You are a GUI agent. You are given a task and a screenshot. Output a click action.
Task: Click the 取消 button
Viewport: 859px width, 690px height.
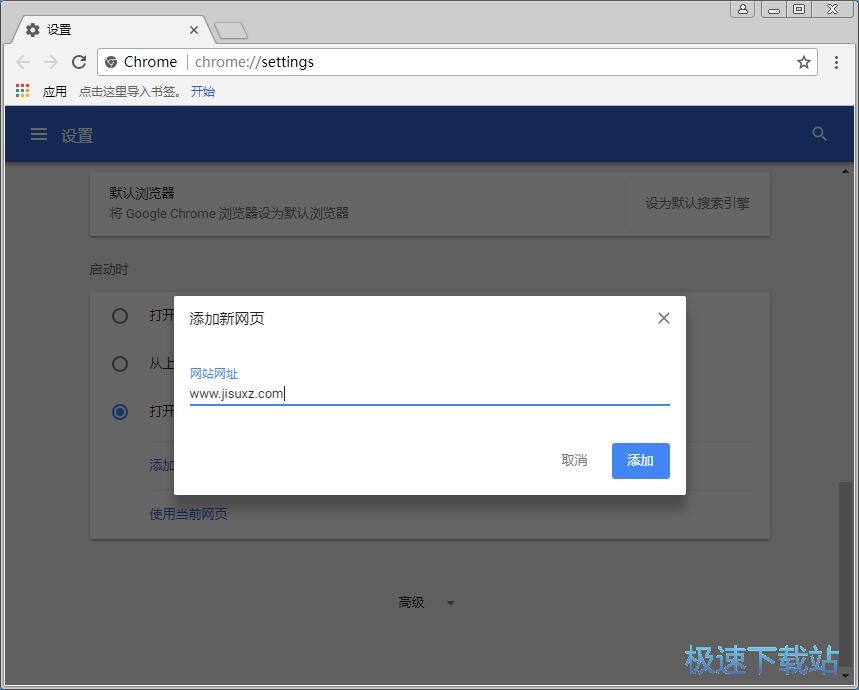pos(574,461)
